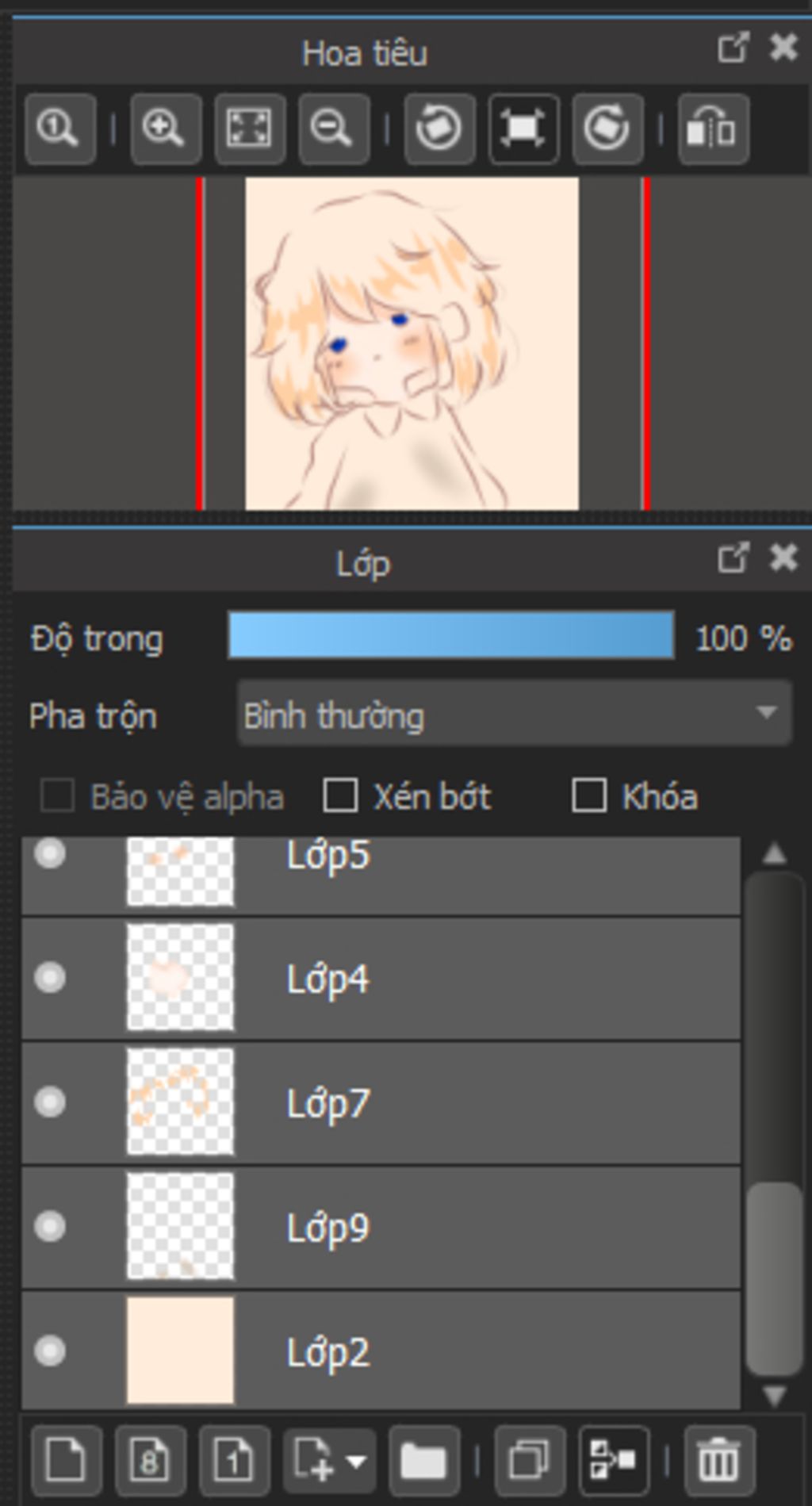Open the Pha trộn blend mode dropdown
812x1506 pixels.
[514, 714]
